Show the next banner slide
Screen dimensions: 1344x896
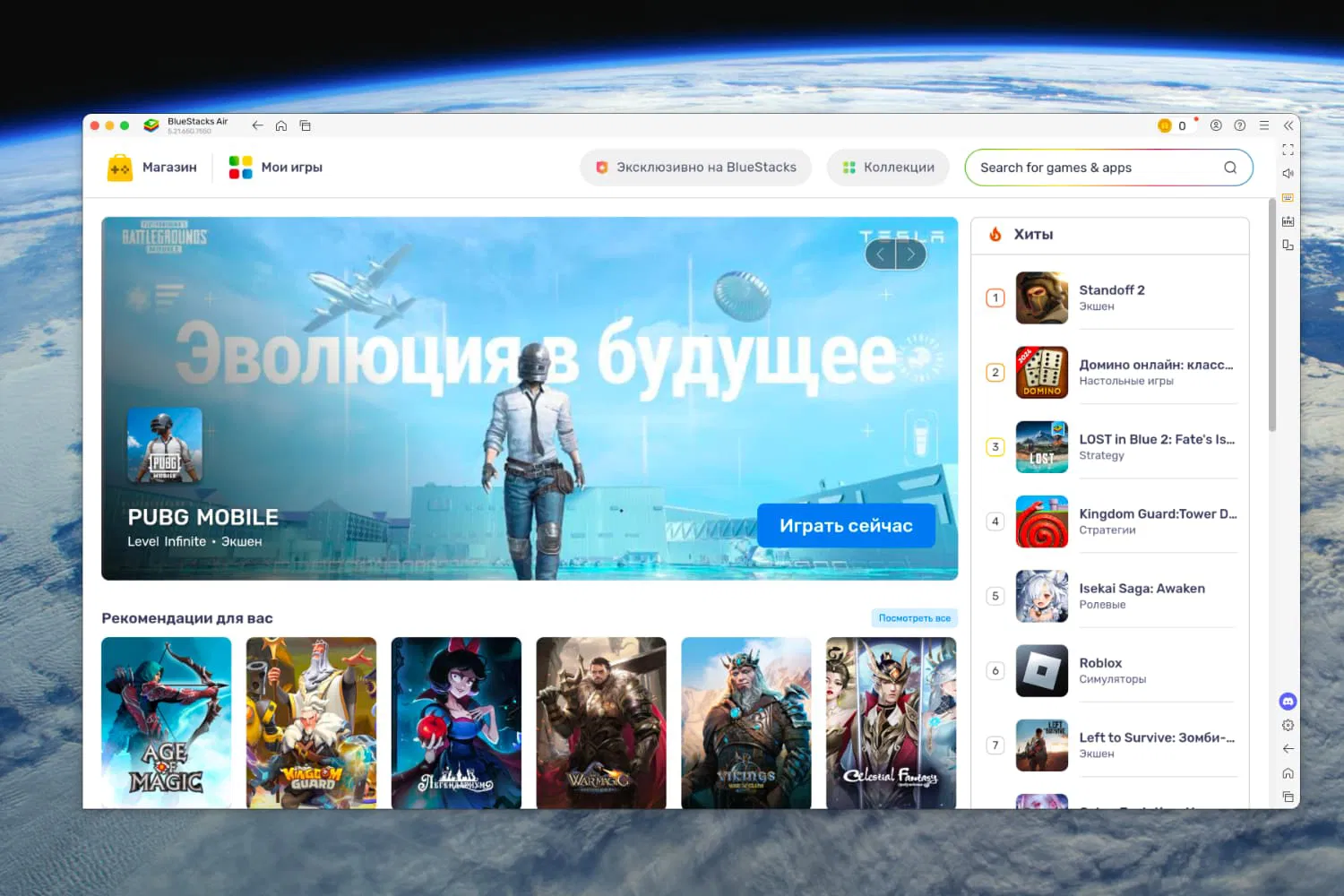tap(911, 255)
